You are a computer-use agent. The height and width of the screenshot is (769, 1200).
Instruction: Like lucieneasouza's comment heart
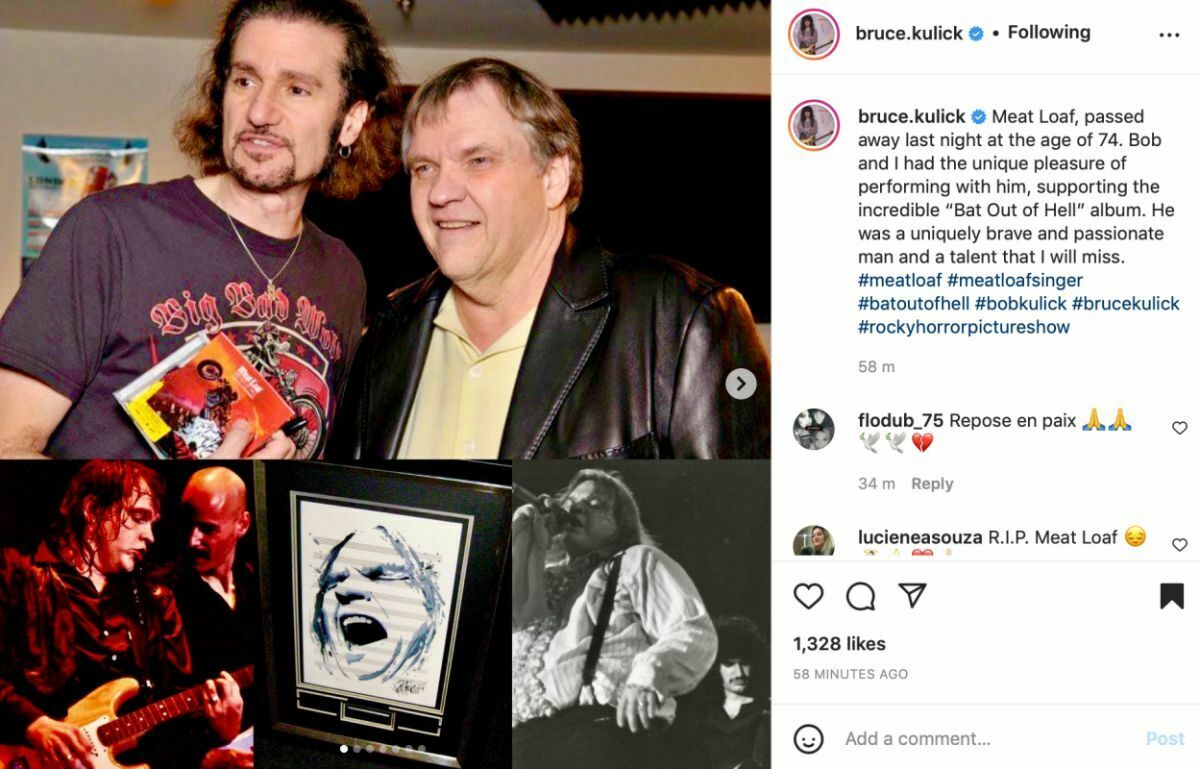[x=1179, y=545]
